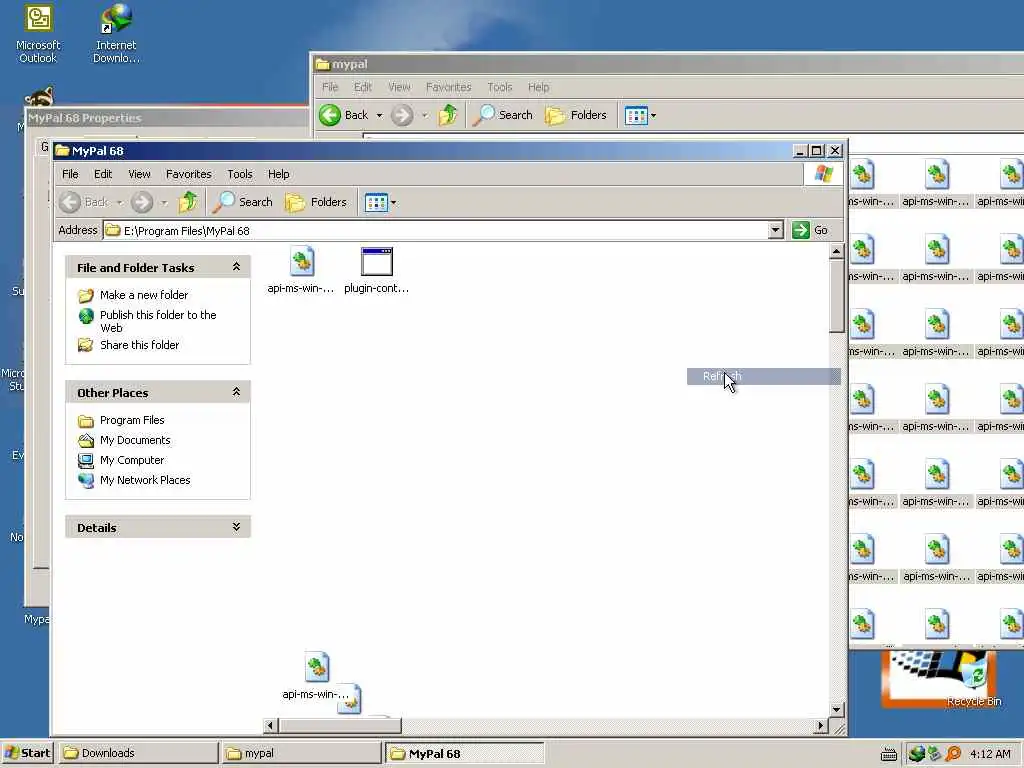
Task: Click the Start button
Action: (x=27, y=753)
